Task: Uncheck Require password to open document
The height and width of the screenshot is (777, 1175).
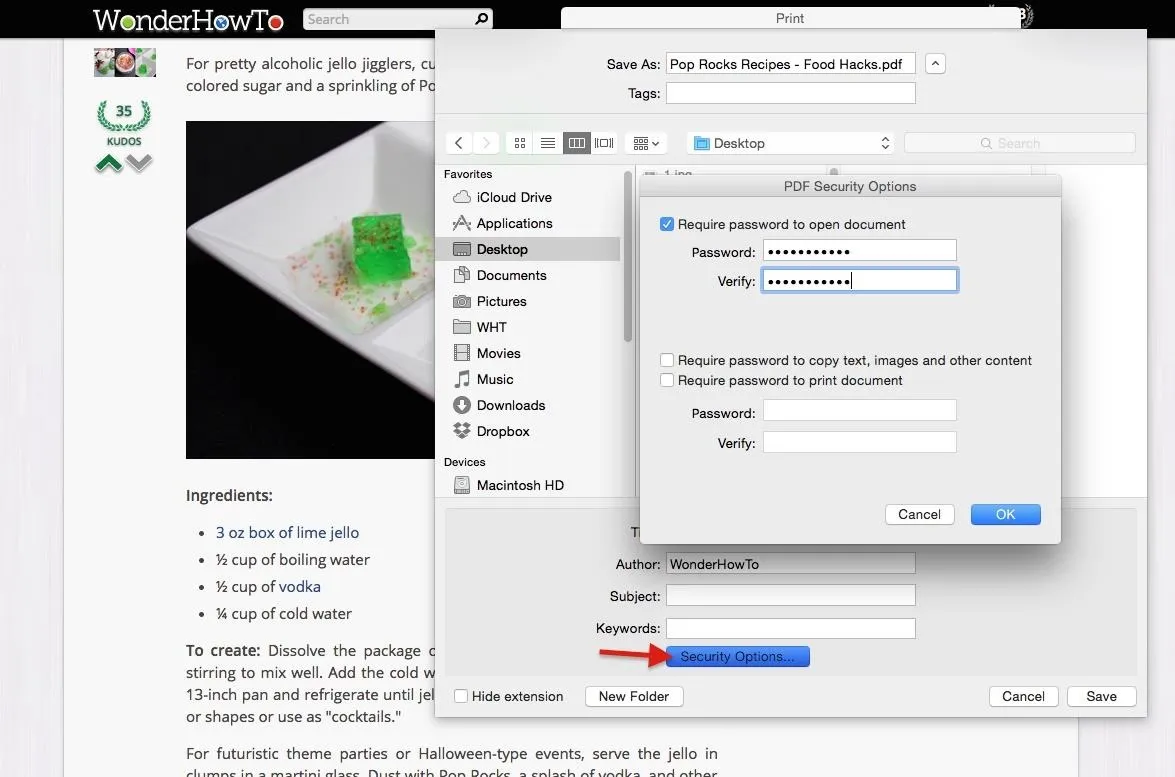Action: (667, 224)
